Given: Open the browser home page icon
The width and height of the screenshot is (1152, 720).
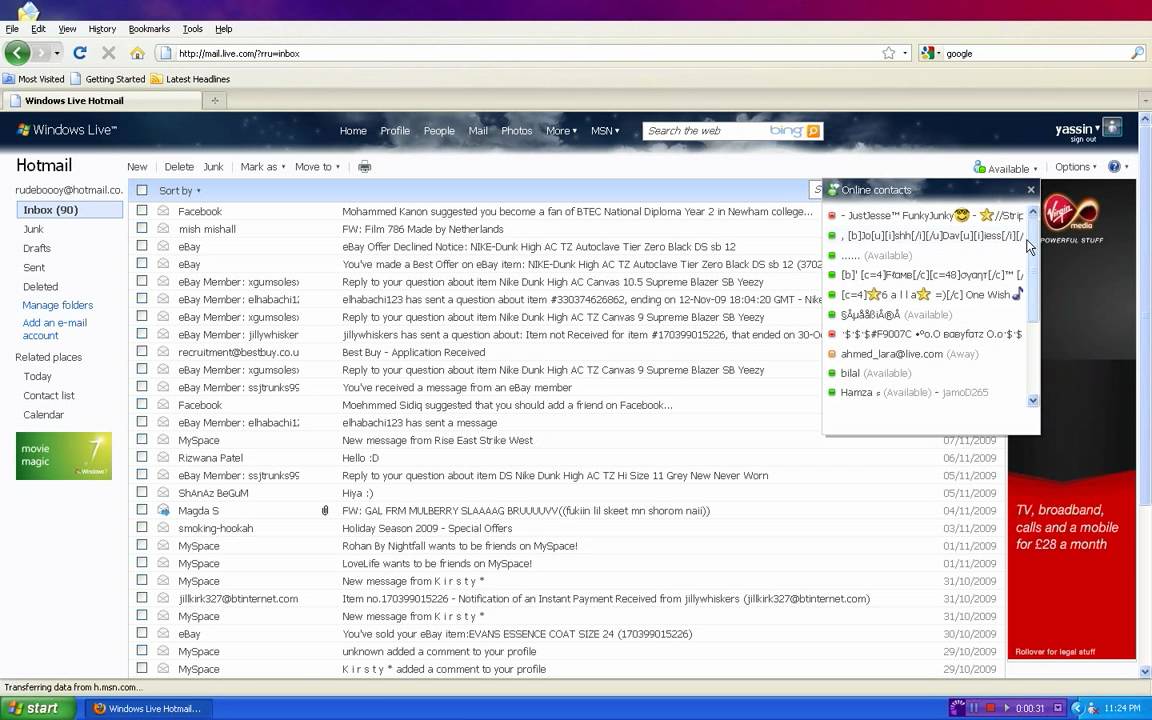Looking at the screenshot, I should 137,53.
